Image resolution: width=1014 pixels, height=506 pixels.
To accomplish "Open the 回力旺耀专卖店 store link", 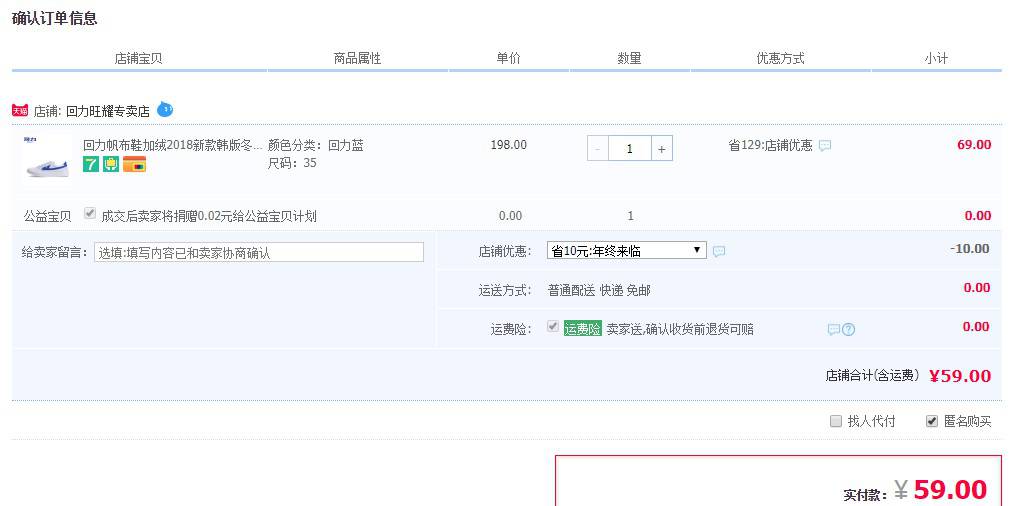I will click(x=107, y=111).
